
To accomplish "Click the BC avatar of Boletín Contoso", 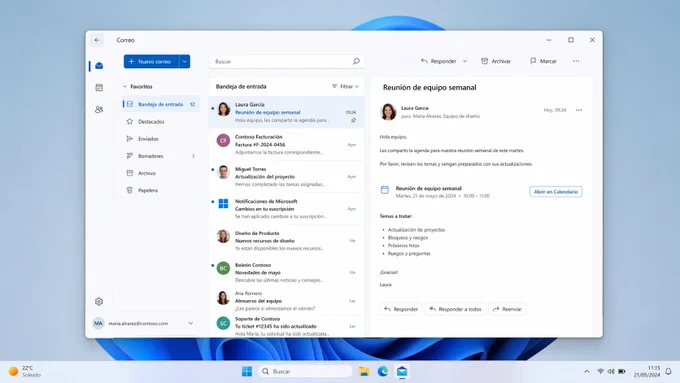I will click(223, 268).
